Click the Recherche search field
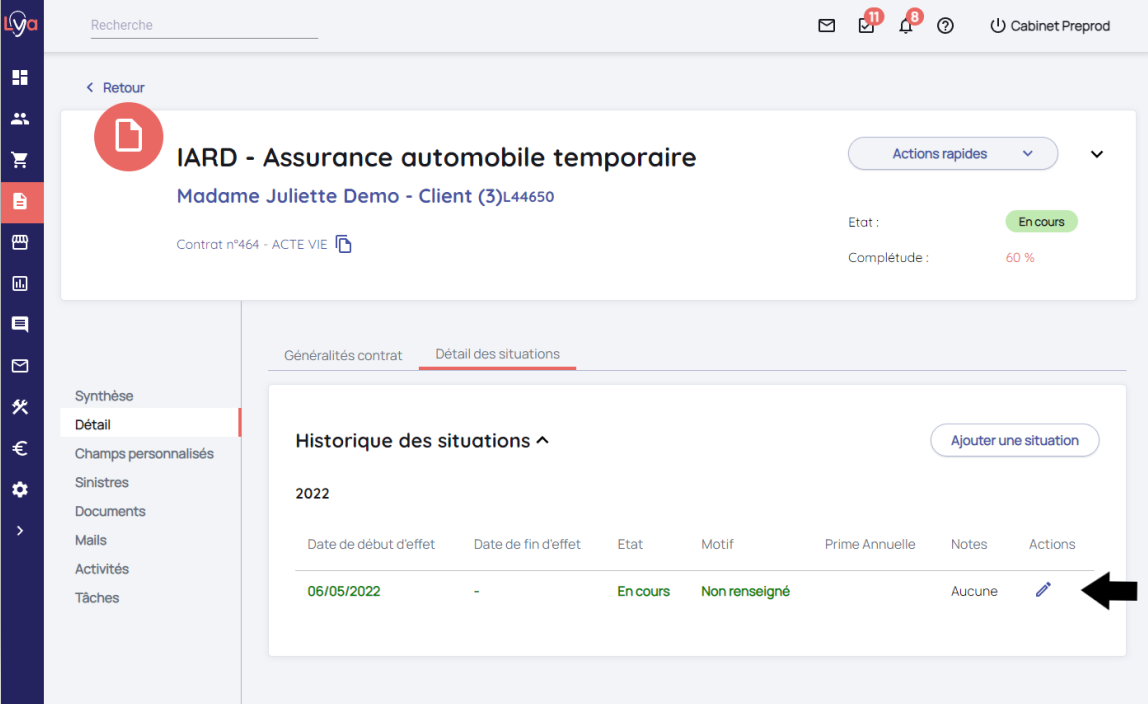The image size is (1148, 704). pyautogui.click(x=204, y=25)
